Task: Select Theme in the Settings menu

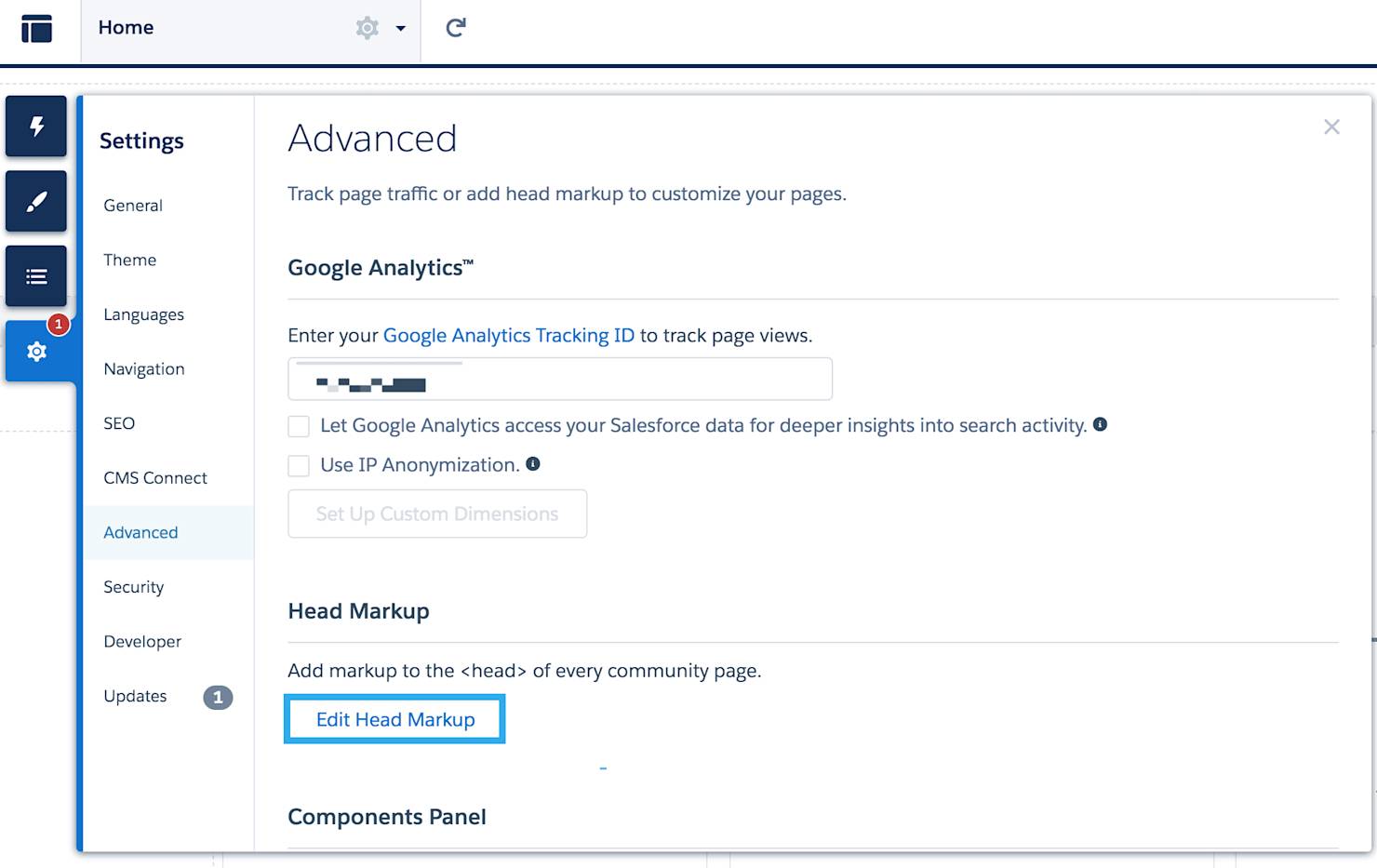Action: pyautogui.click(x=130, y=260)
